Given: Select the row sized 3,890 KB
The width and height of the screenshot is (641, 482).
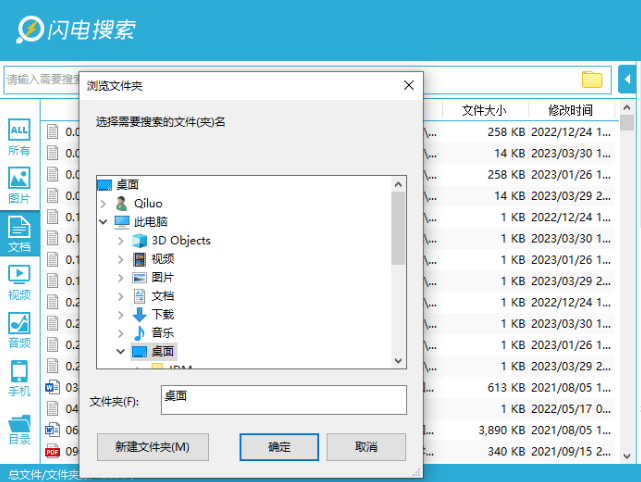Looking at the screenshot, I should tap(327, 430).
